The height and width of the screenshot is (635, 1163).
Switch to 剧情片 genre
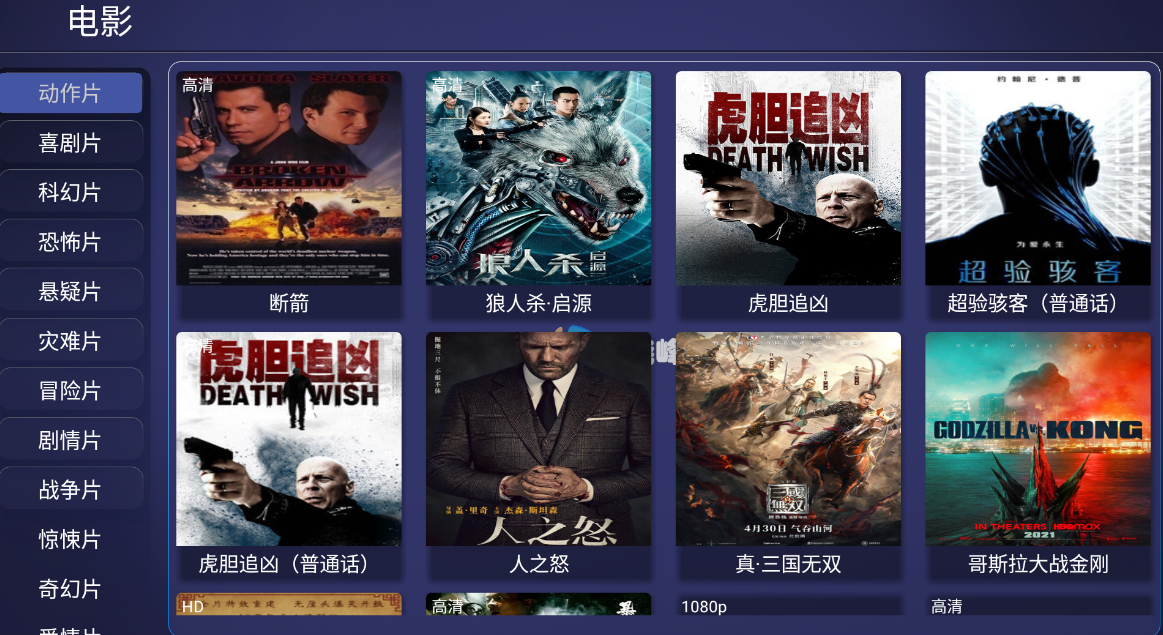pyautogui.click(x=71, y=440)
